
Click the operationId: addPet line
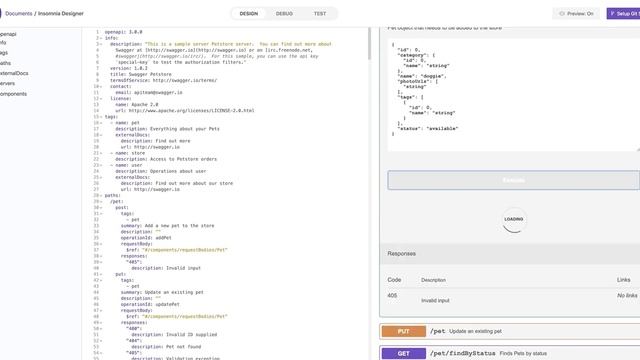coord(146,238)
